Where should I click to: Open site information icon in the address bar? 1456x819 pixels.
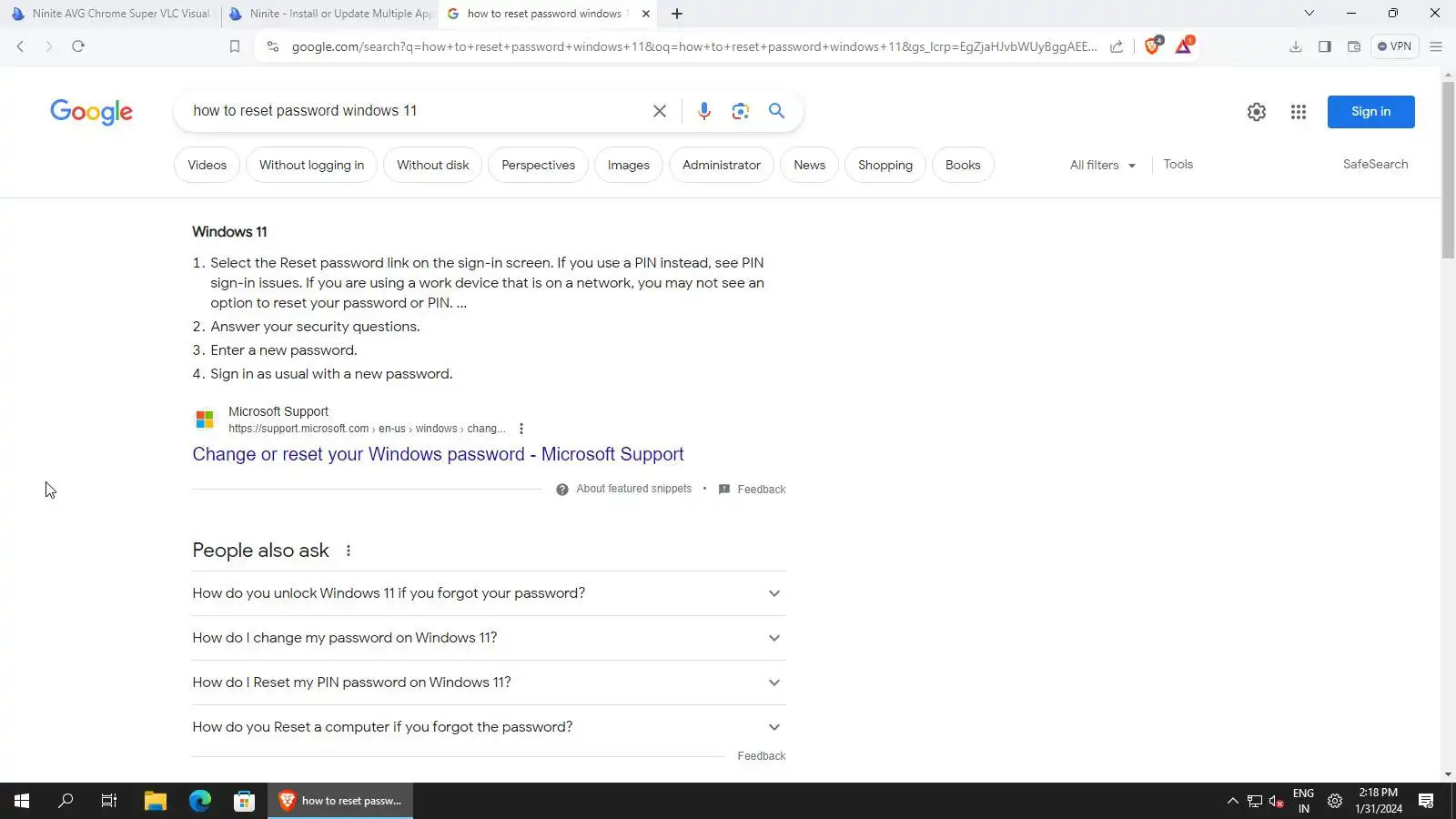click(272, 46)
